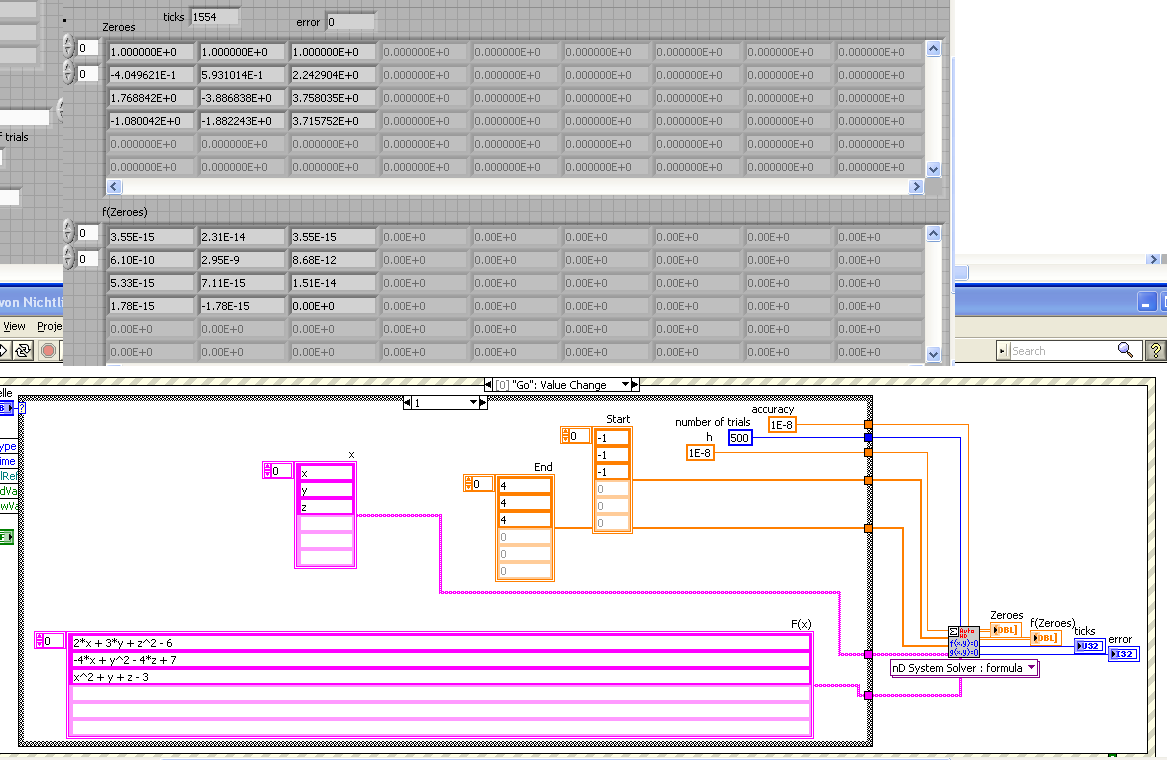Select the f(Zeroes) DBL indicator terminal
Viewport: 1167px width, 760px height.
coord(1046,638)
